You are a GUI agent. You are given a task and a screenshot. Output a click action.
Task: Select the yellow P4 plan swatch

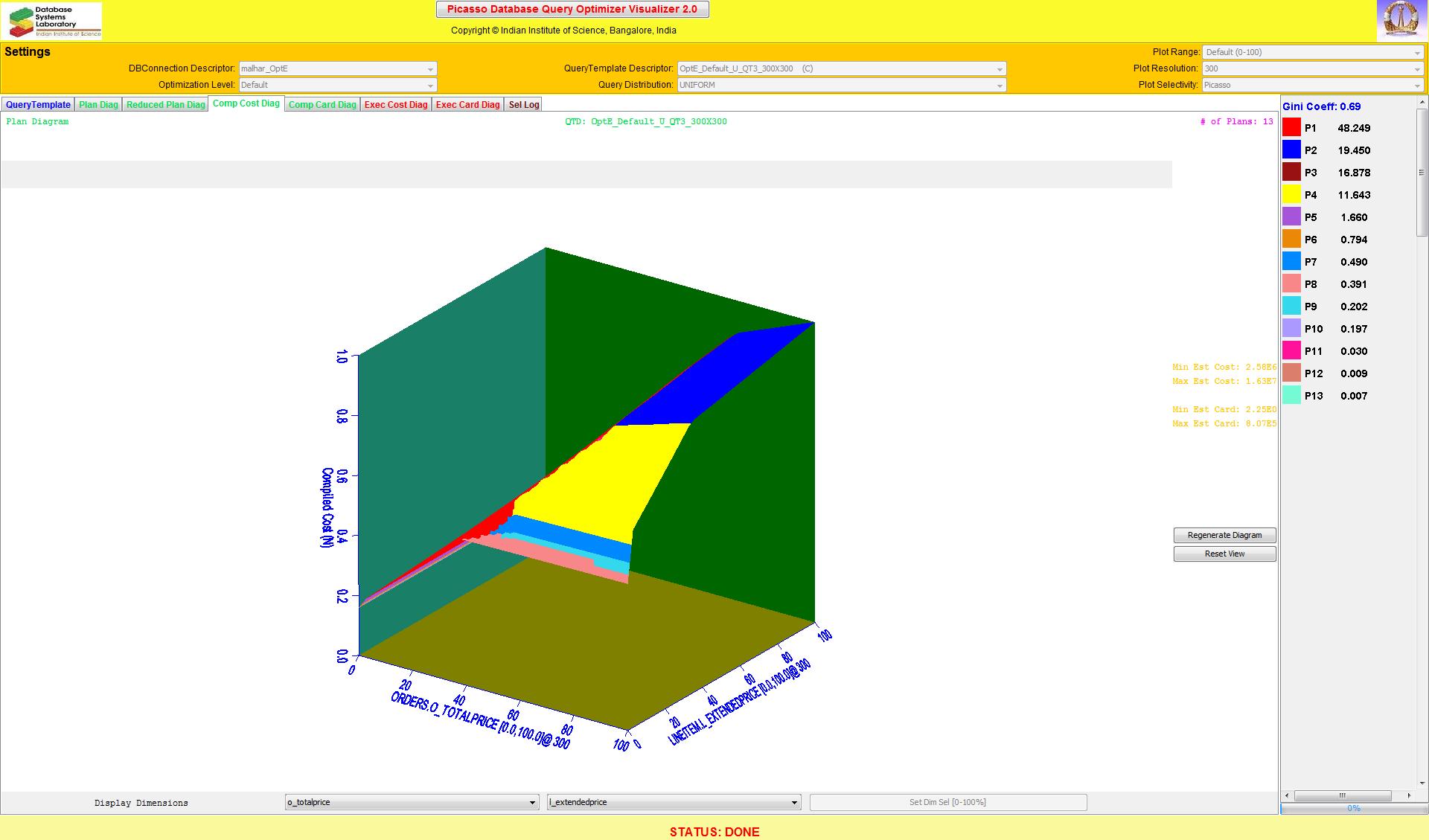pos(1291,195)
